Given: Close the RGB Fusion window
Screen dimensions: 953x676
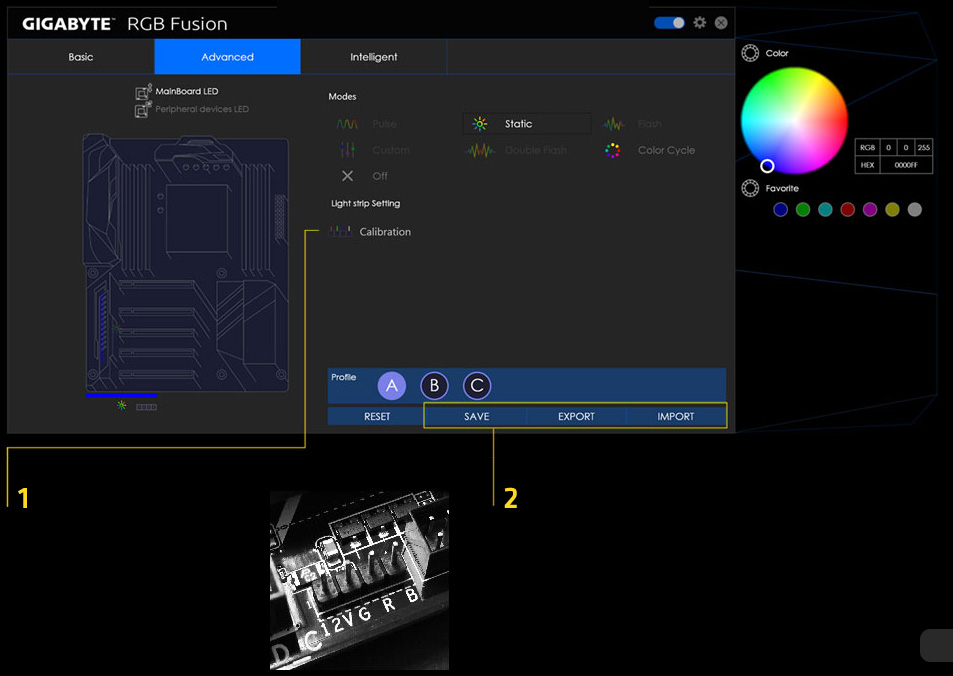Looking at the screenshot, I should pyautogui.click(x=721, y=22).
